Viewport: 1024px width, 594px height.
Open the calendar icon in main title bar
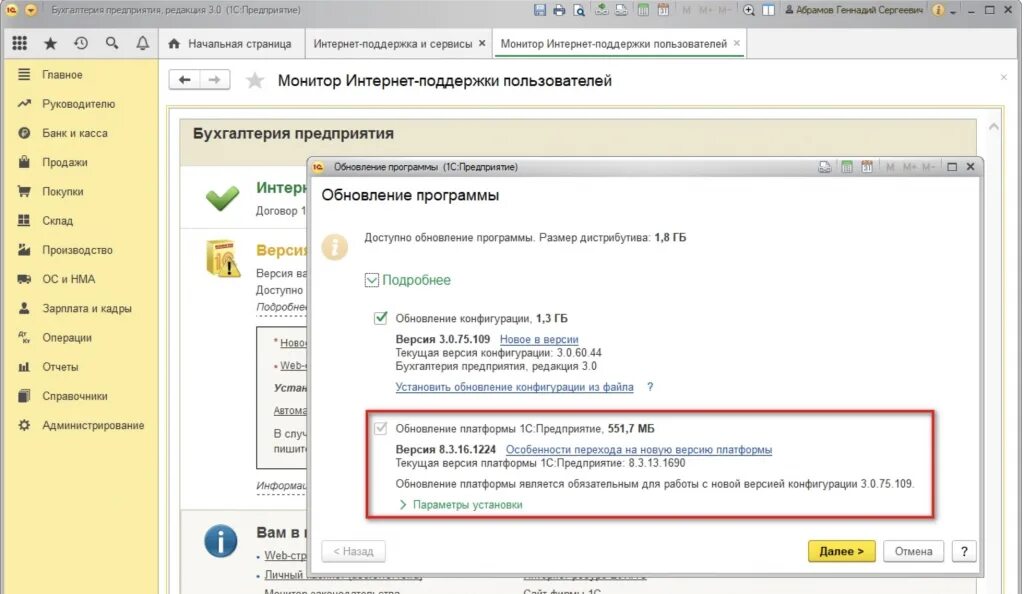663,10
